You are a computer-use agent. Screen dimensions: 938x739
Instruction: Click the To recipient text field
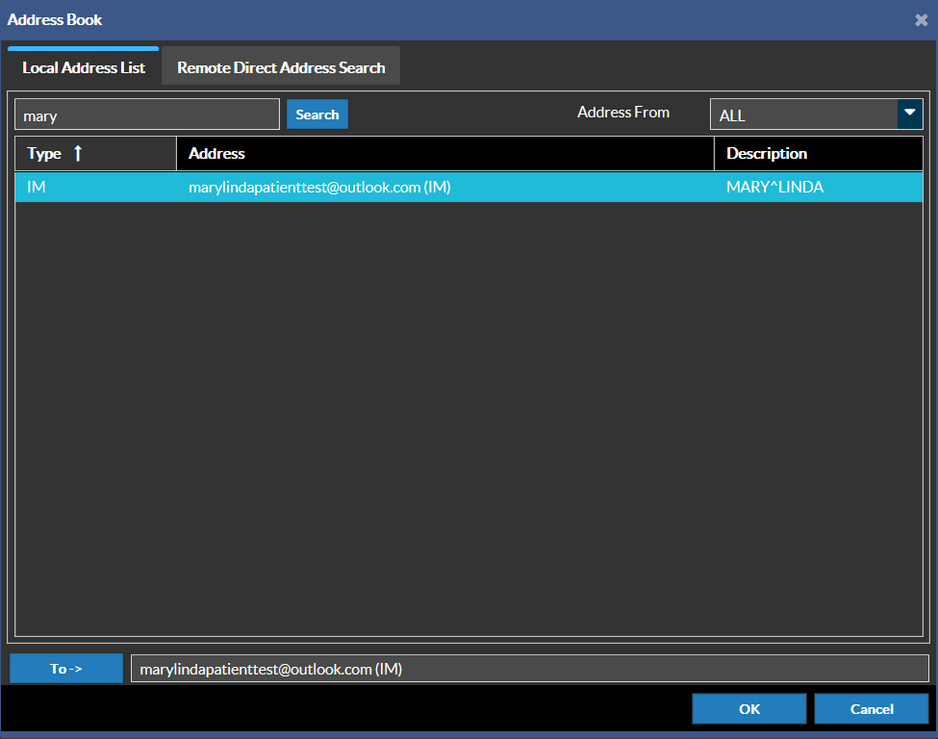coord(529,669)
